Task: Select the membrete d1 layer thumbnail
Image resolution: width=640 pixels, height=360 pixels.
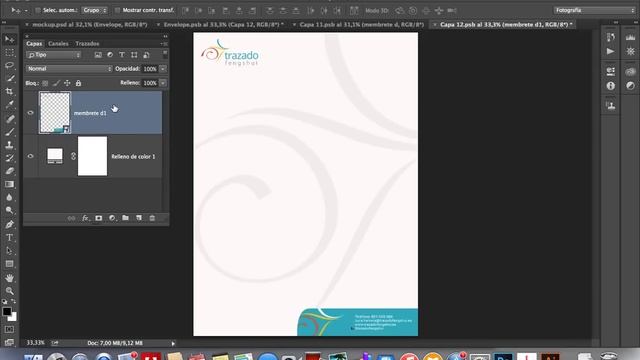Action: [x=55, y=113]
